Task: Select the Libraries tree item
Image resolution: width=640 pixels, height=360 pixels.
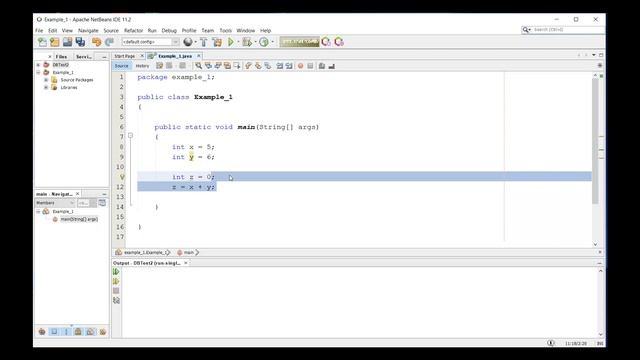Action: (x=69, y=87)
